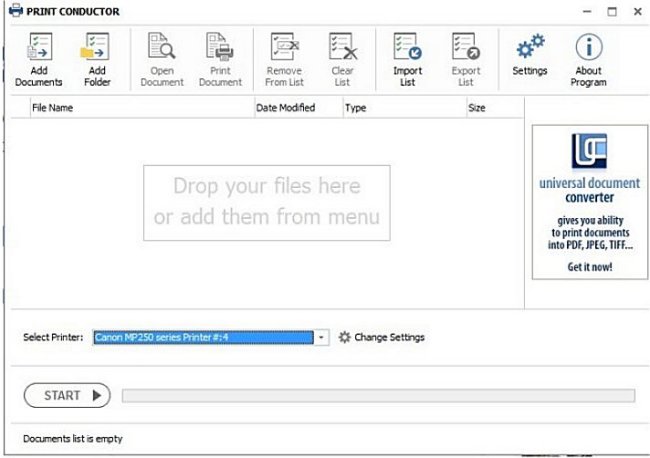Minimize the Print Conductor window
This screenshot has height=458, width=650.
coord(587,12)
